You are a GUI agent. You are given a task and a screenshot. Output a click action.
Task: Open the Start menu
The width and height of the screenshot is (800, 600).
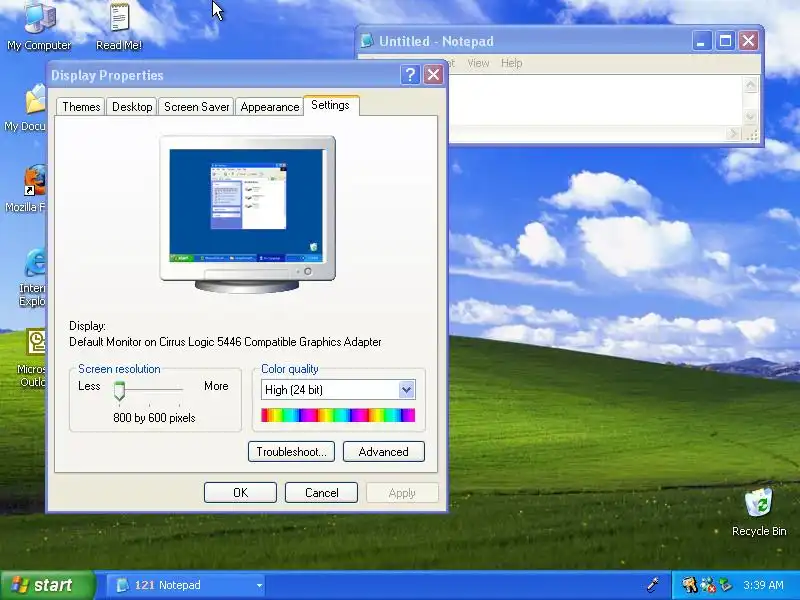47,585
